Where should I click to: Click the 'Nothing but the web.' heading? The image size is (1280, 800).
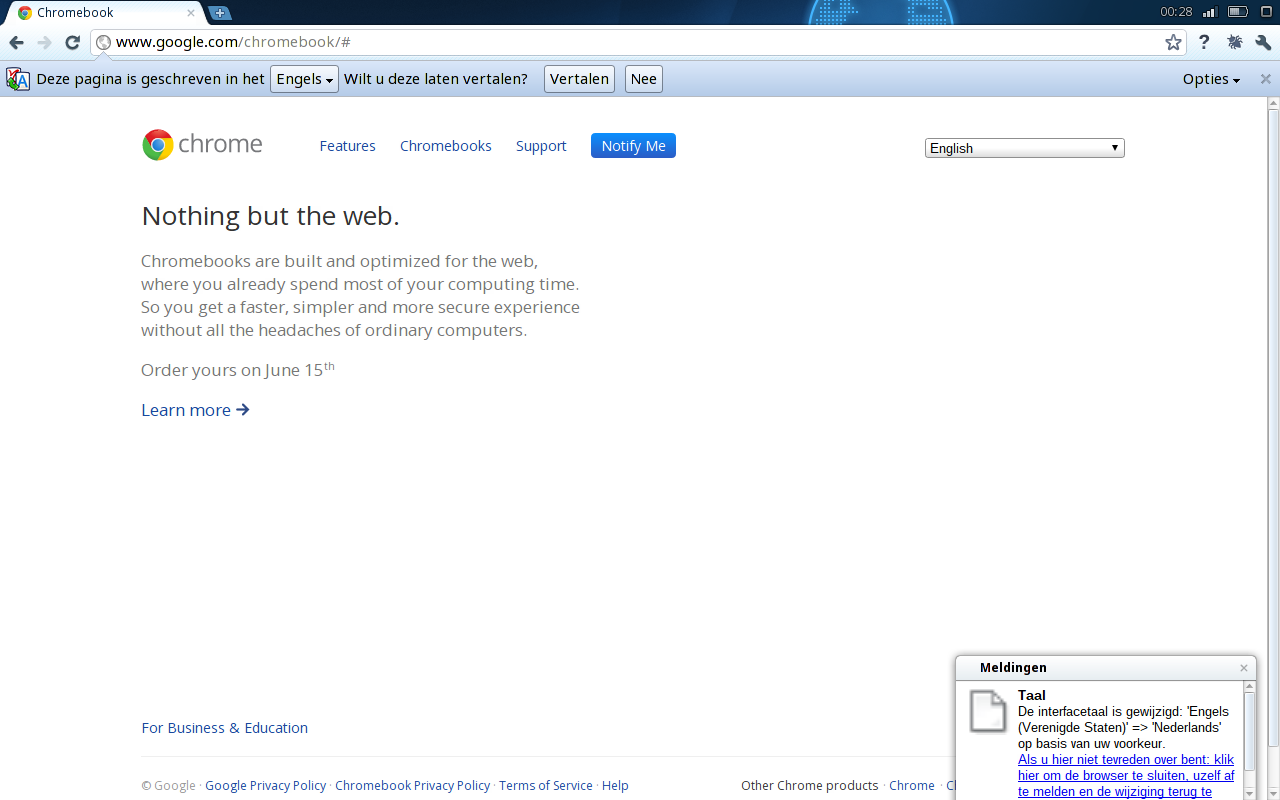(270, 216)
